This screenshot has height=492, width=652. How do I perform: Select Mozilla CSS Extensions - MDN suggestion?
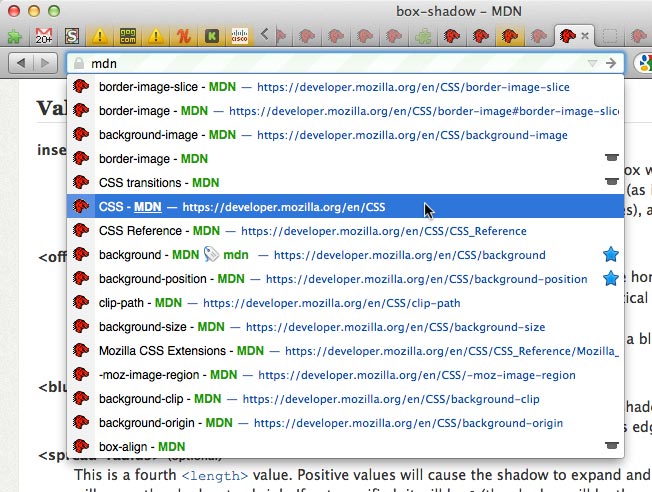346,351
